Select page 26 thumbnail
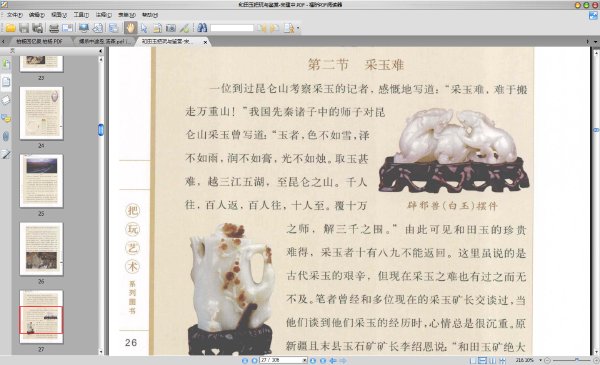The height and width of the screenshot is (365, 600). click(x=41, y=249)
